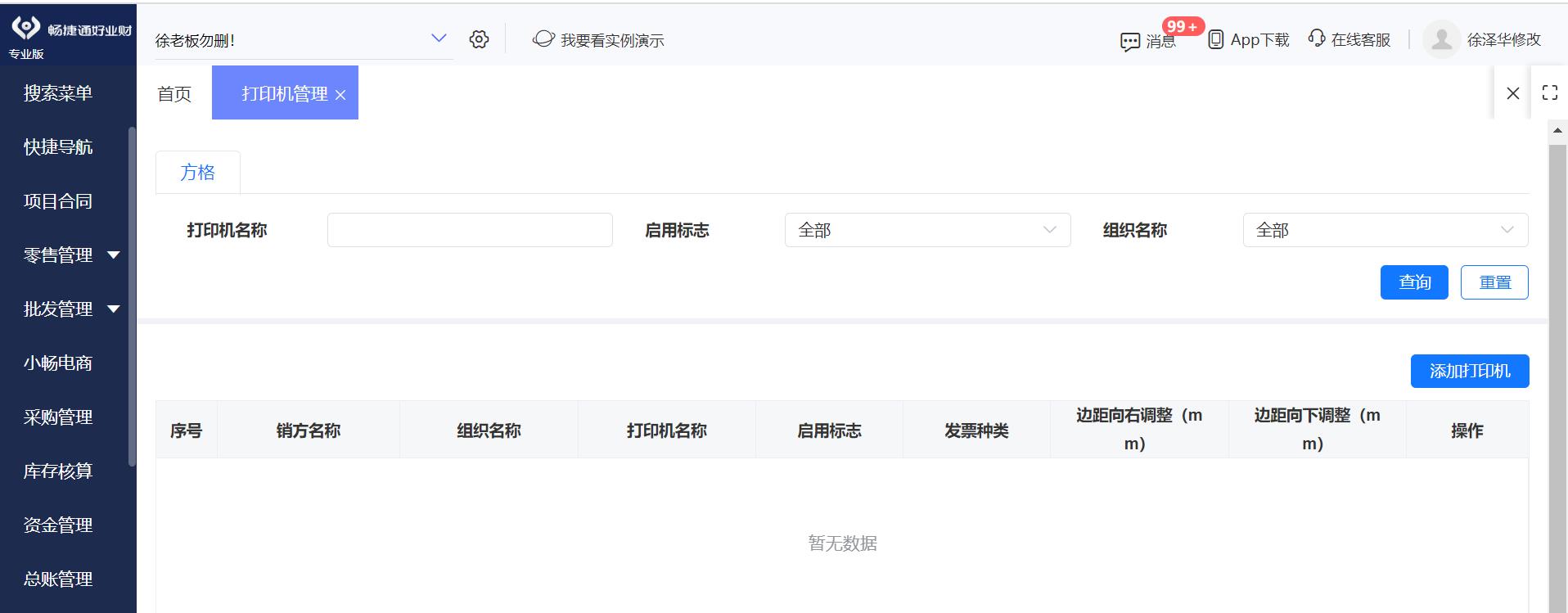
Task: Open 总账管理 in sidebar
Action: [58, 579]
